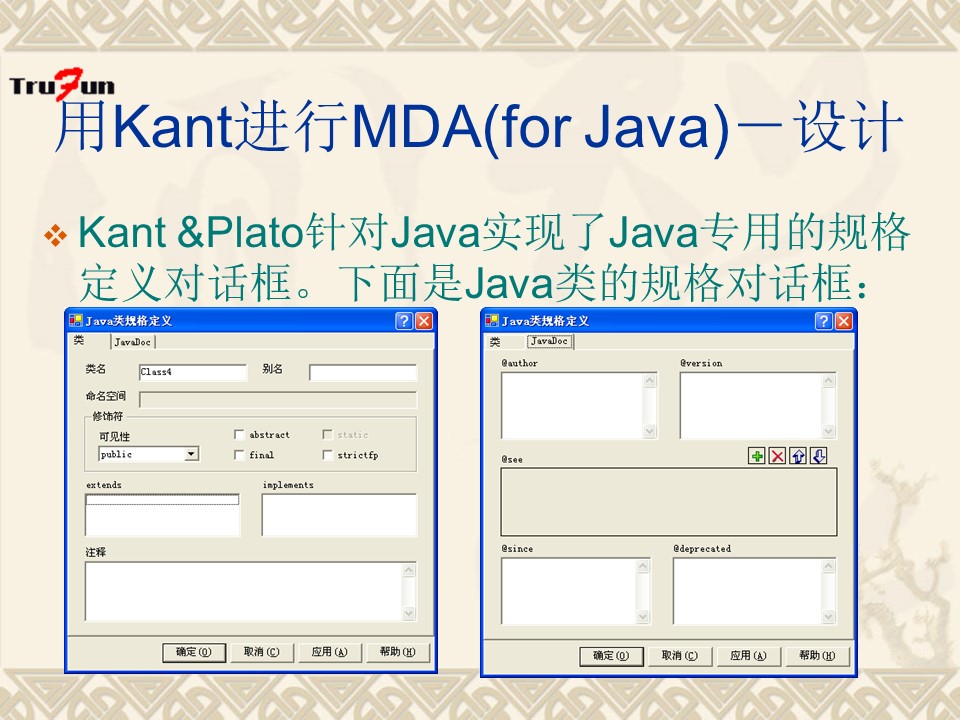Enable the abstract checkbox
960x720 pixels.
coord(239,435)
